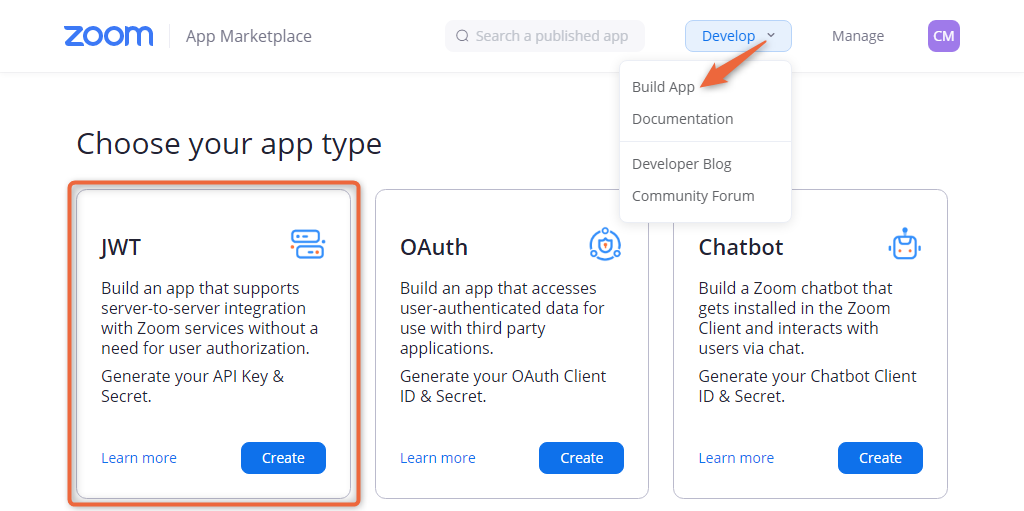Click the OAuth shield icon
Image resolution: width=1024 pixels, height=511 pixels.
[x=605, y=244]
